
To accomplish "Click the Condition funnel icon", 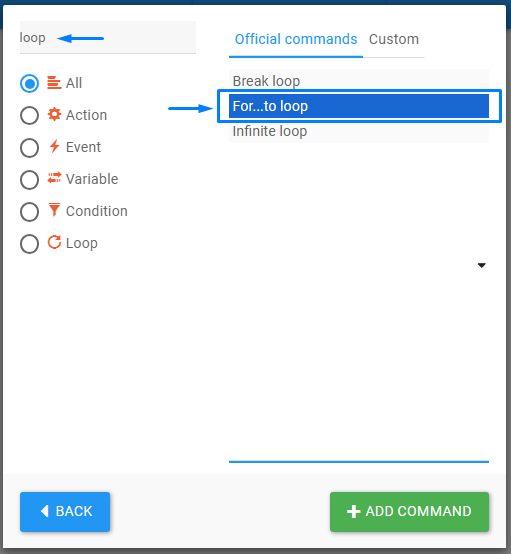I will (x=54, y=210).
